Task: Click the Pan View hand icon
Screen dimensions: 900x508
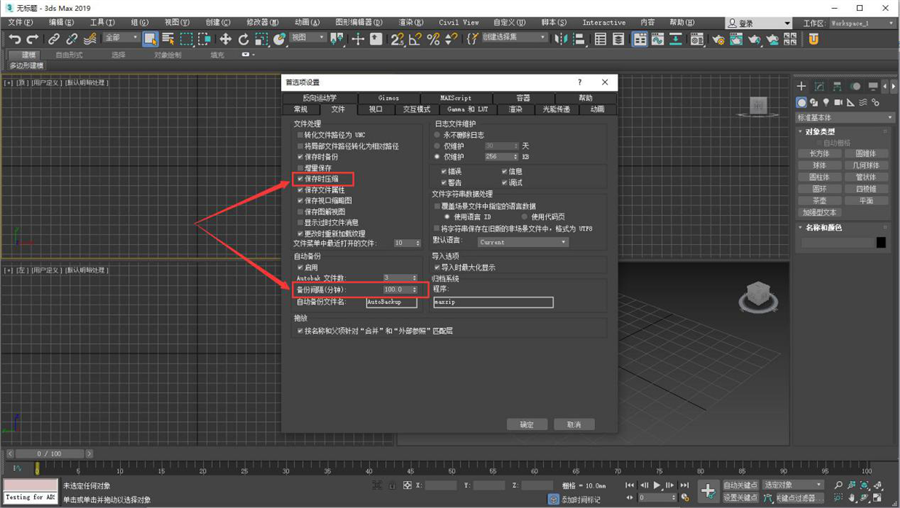Action: coord(852,498)
